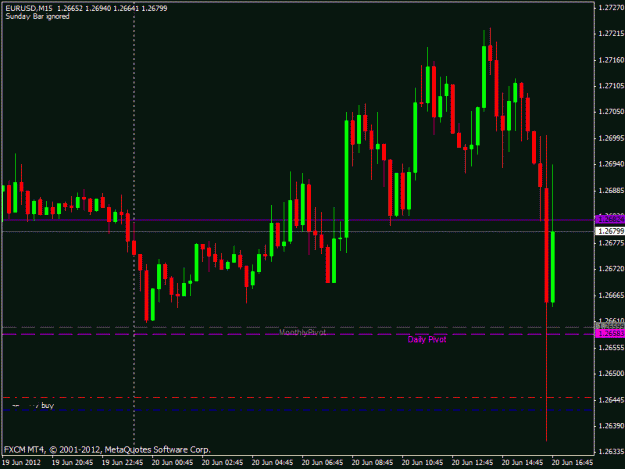Screen dimensions: 625x469
Task: Click the 1.26885 price axis label
Action: (x=611, y=190)
